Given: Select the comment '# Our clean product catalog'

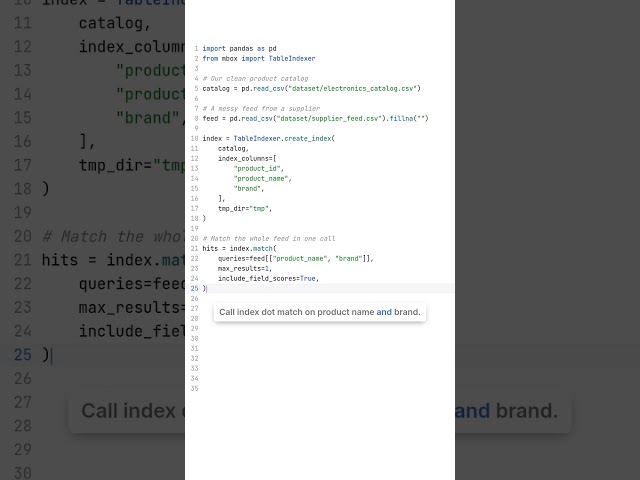Looking at the screenshot, I should 255,78.
